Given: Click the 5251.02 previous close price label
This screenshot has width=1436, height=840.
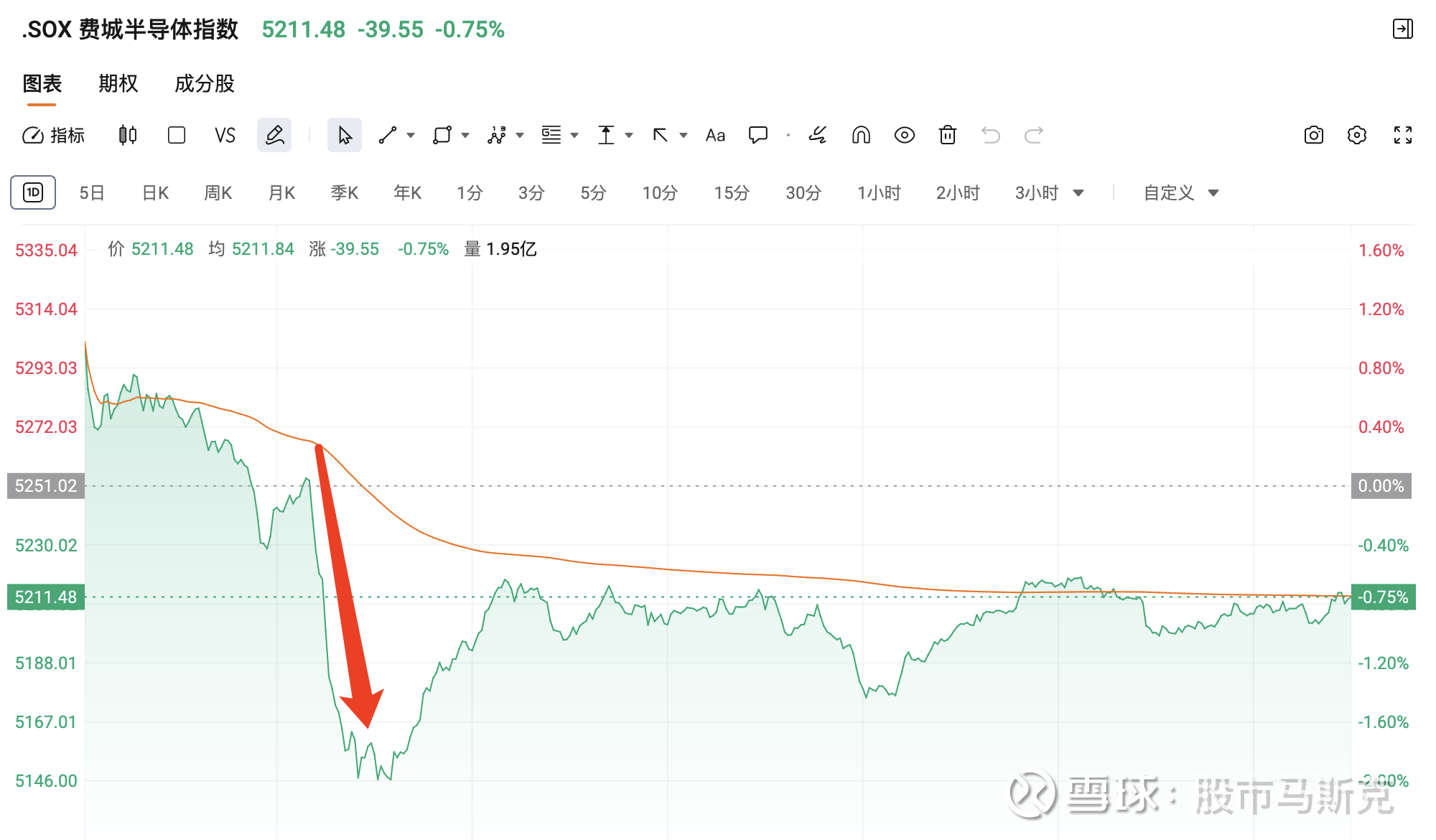Looking at the screenshot, I should [46, 486].
